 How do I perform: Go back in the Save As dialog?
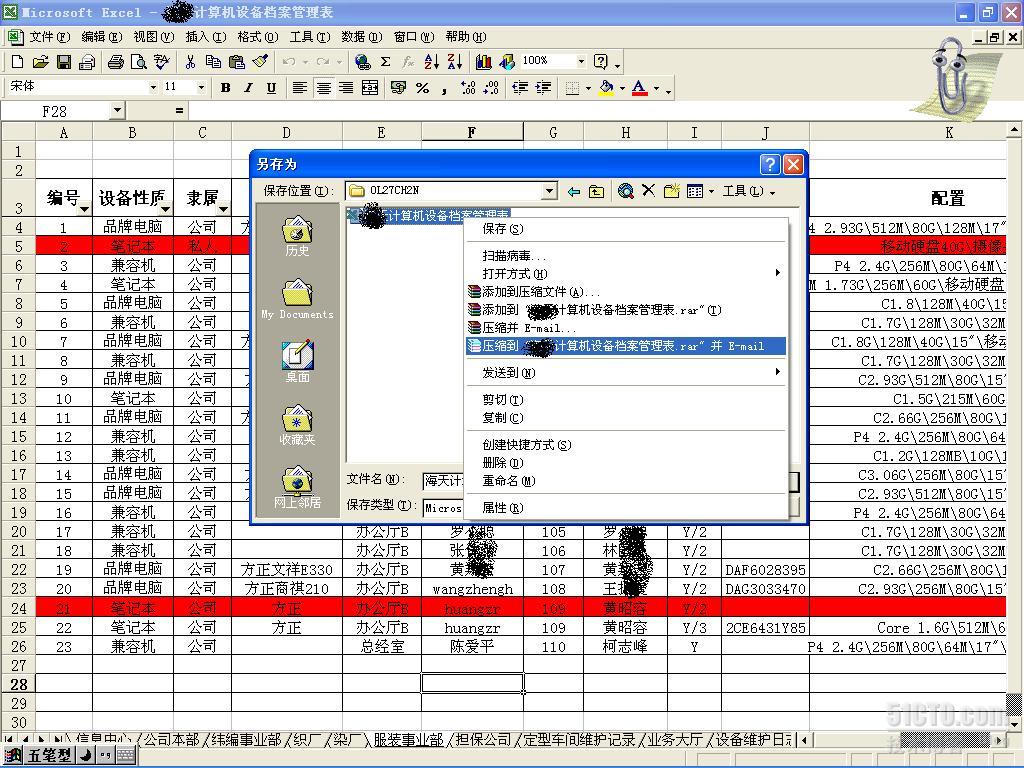(x=573, y=191)
